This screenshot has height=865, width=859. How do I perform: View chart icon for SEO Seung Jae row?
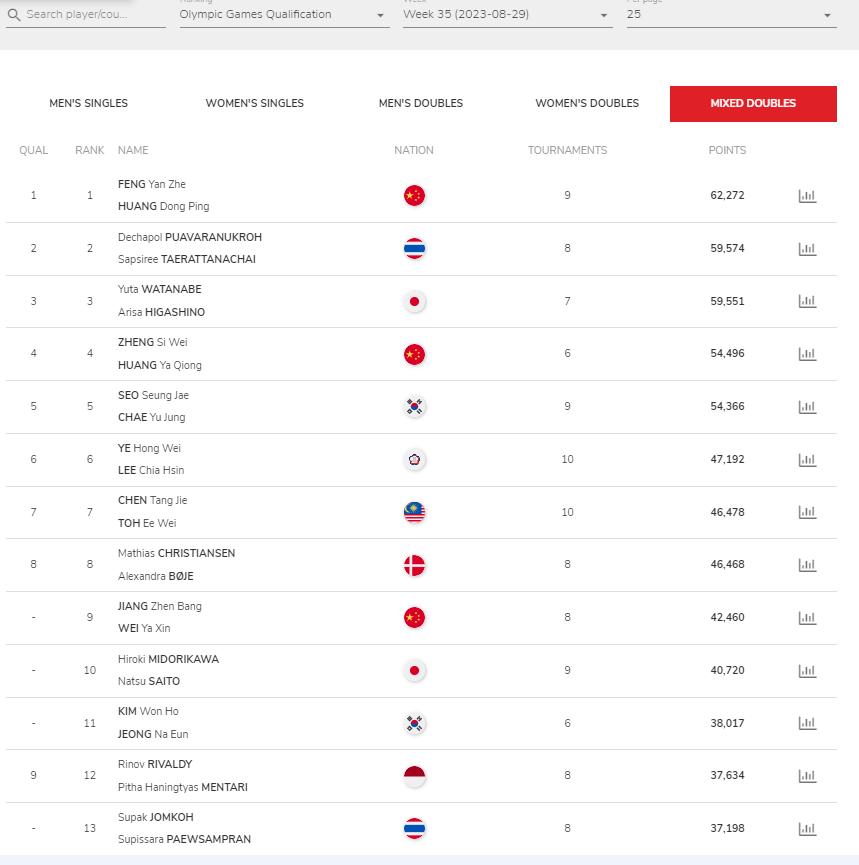807,407
